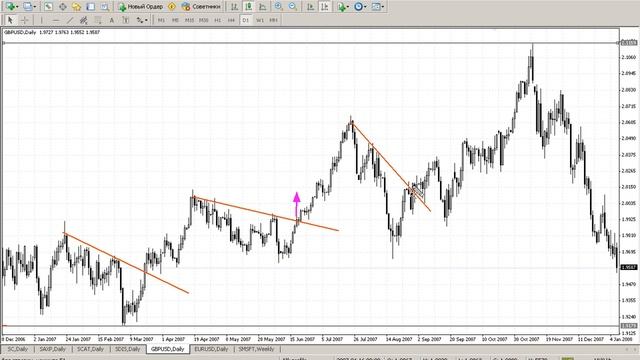Select the trendline drawing tool
The image size is (640, 360).
point(70,20)
